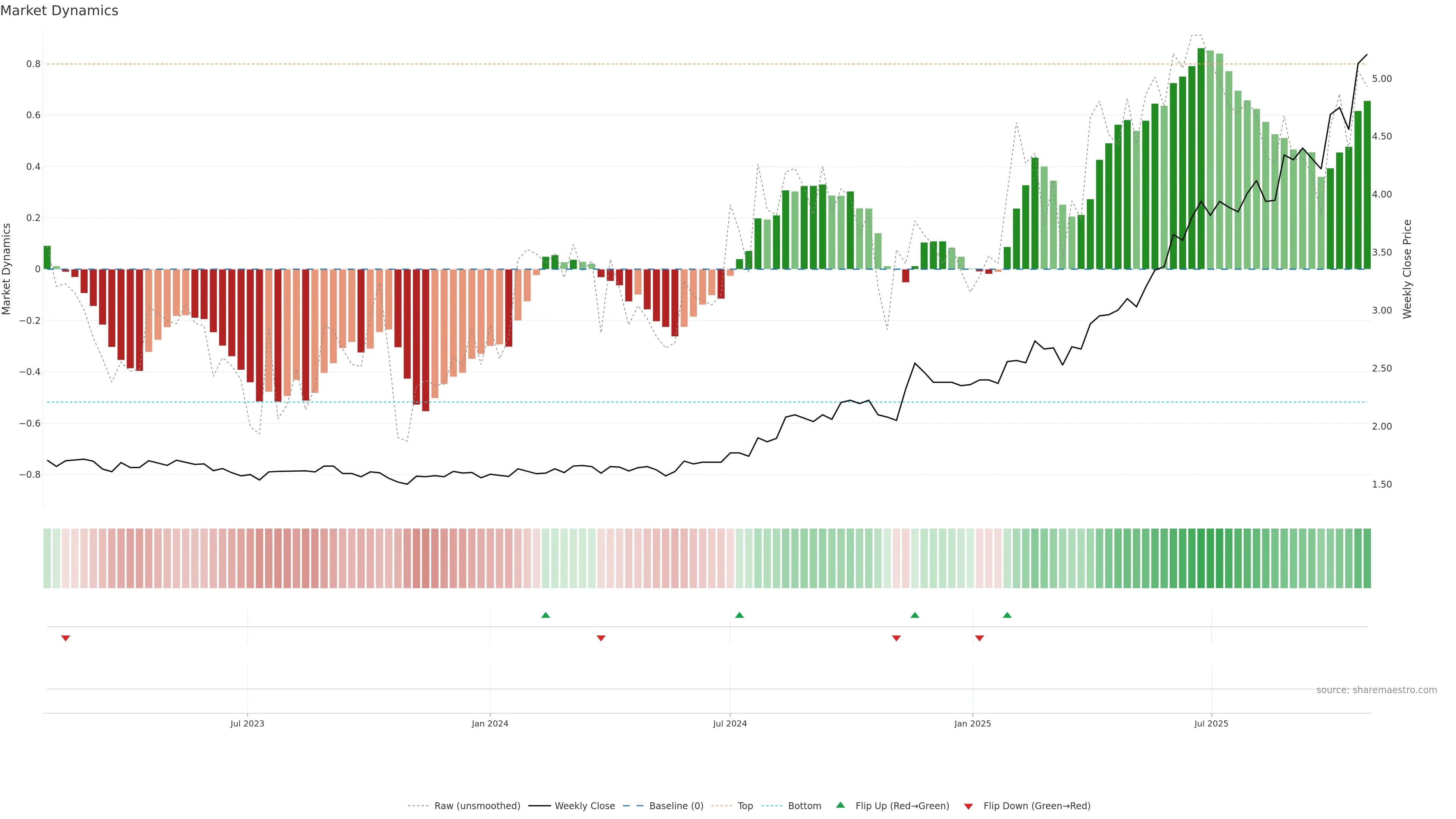The image size is (1456, 819).
Task: Hide the Top threshold legend series
Action: tap(745, 806)
